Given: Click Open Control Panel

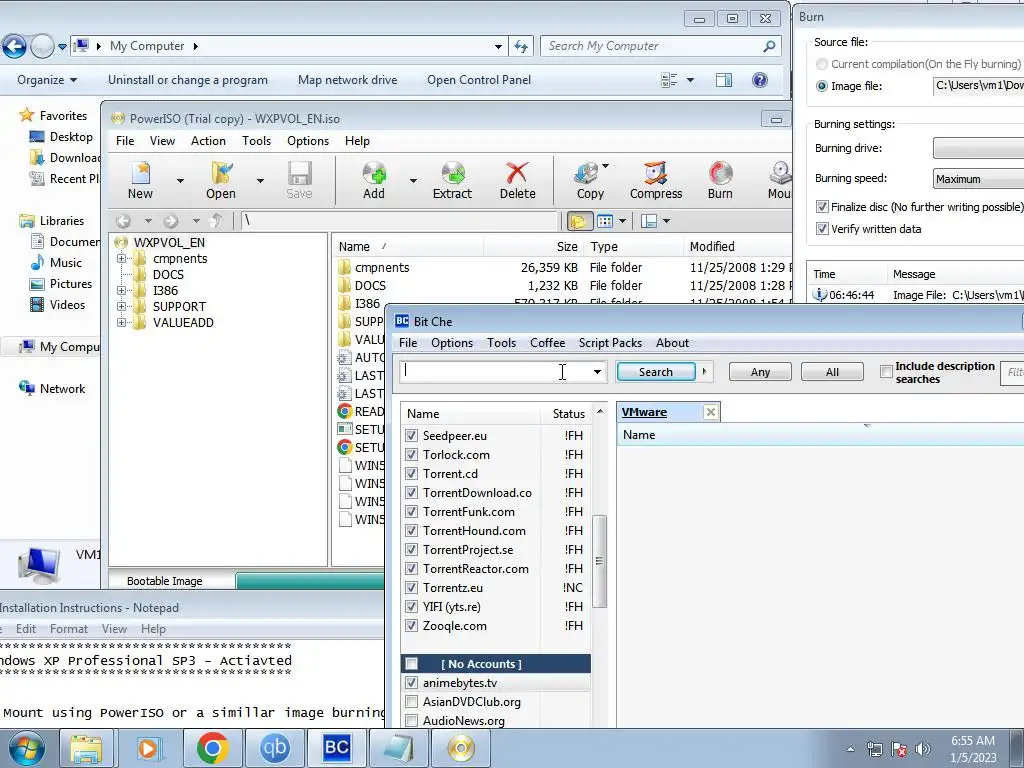Looking at the screenshot, I should [x=479, y=80].
